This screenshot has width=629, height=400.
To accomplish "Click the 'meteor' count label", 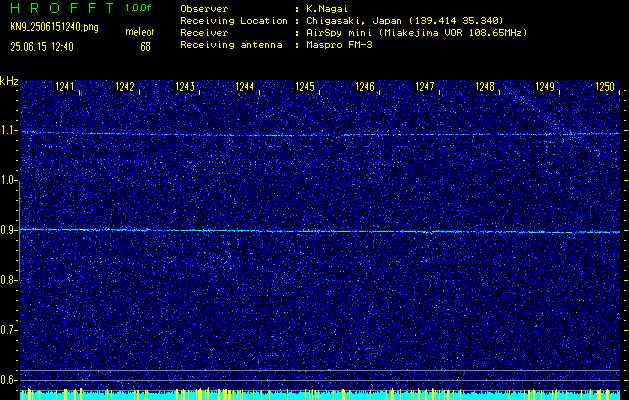I will coord(140,32).
